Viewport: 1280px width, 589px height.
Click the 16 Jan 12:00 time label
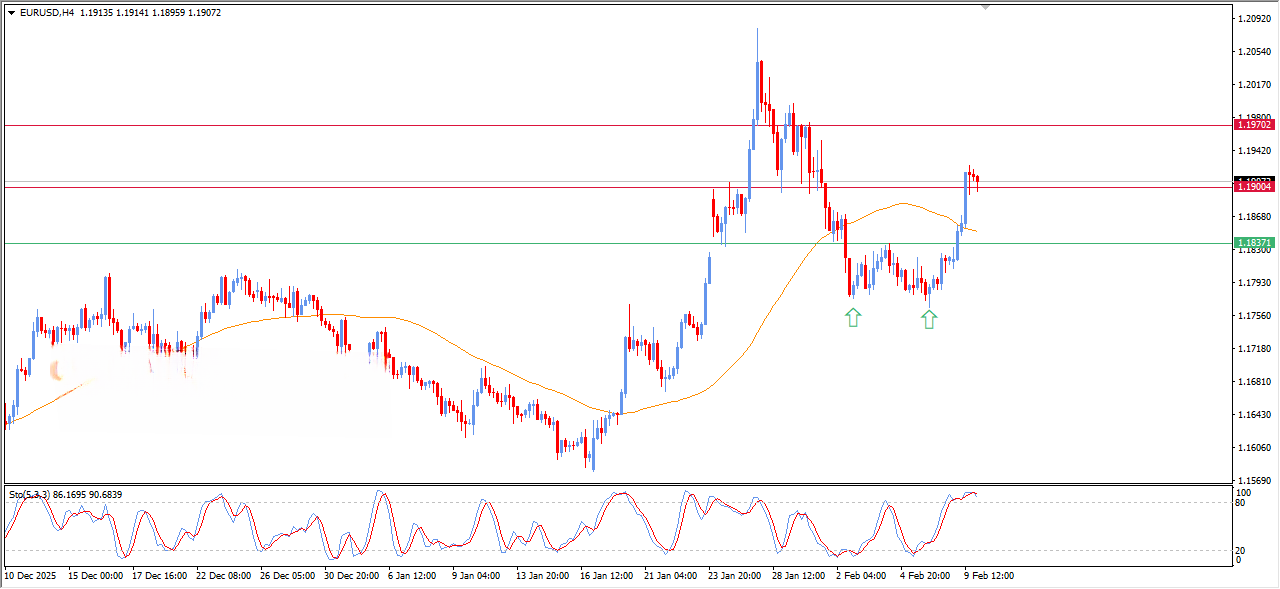(606, 576)
